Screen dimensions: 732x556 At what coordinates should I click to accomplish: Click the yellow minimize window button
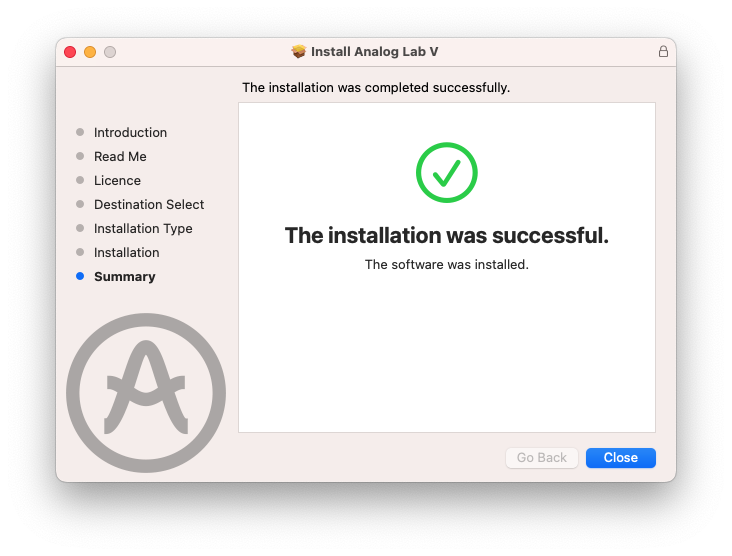90,52
